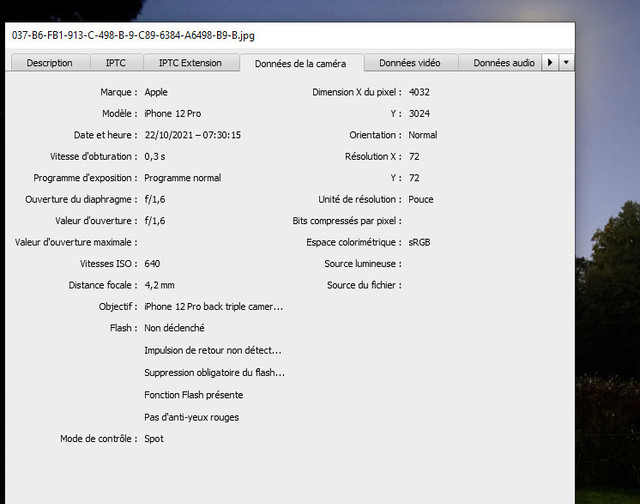Select the Données de la caméra tab
Viewport: 640px width, 504px height.
tap(301, 63)
